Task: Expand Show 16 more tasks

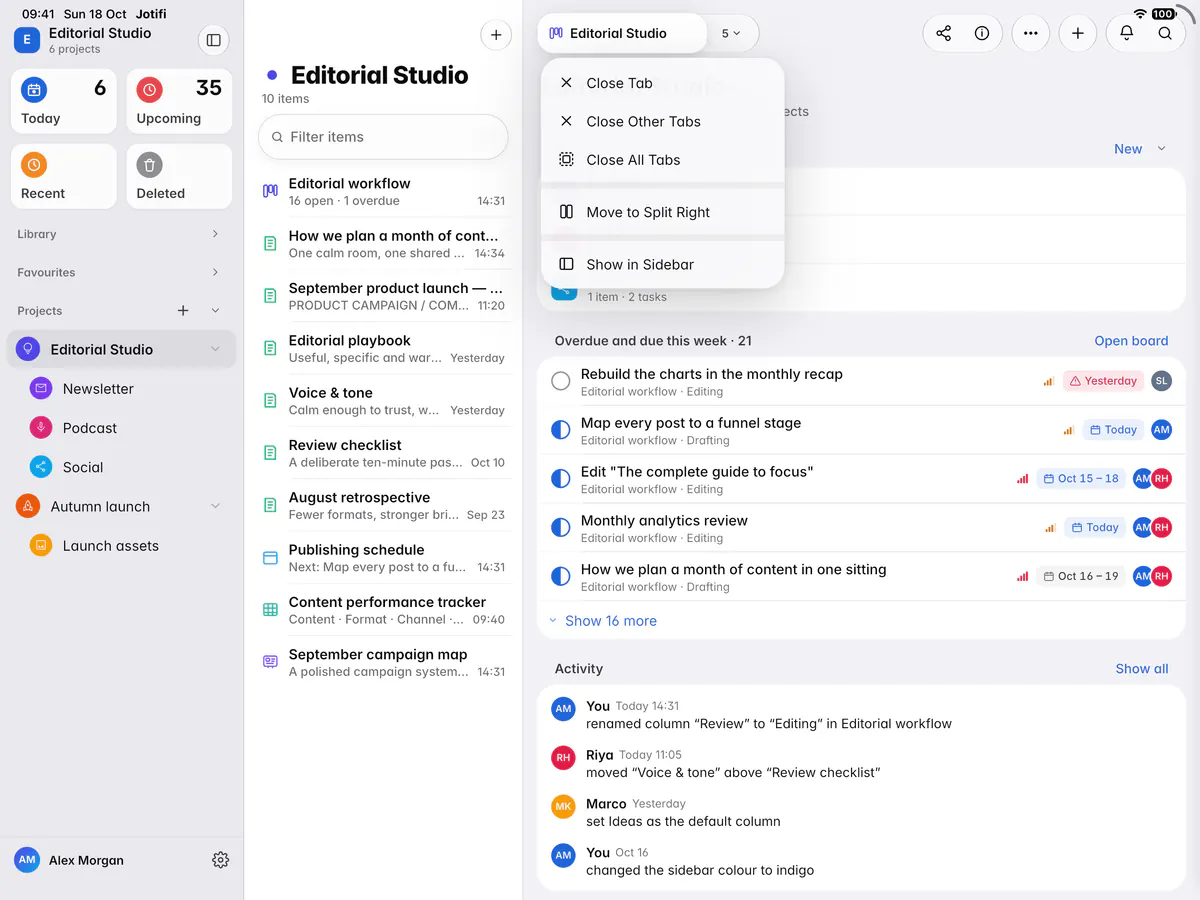Action: pyautogui.click(x=603, y=621)
